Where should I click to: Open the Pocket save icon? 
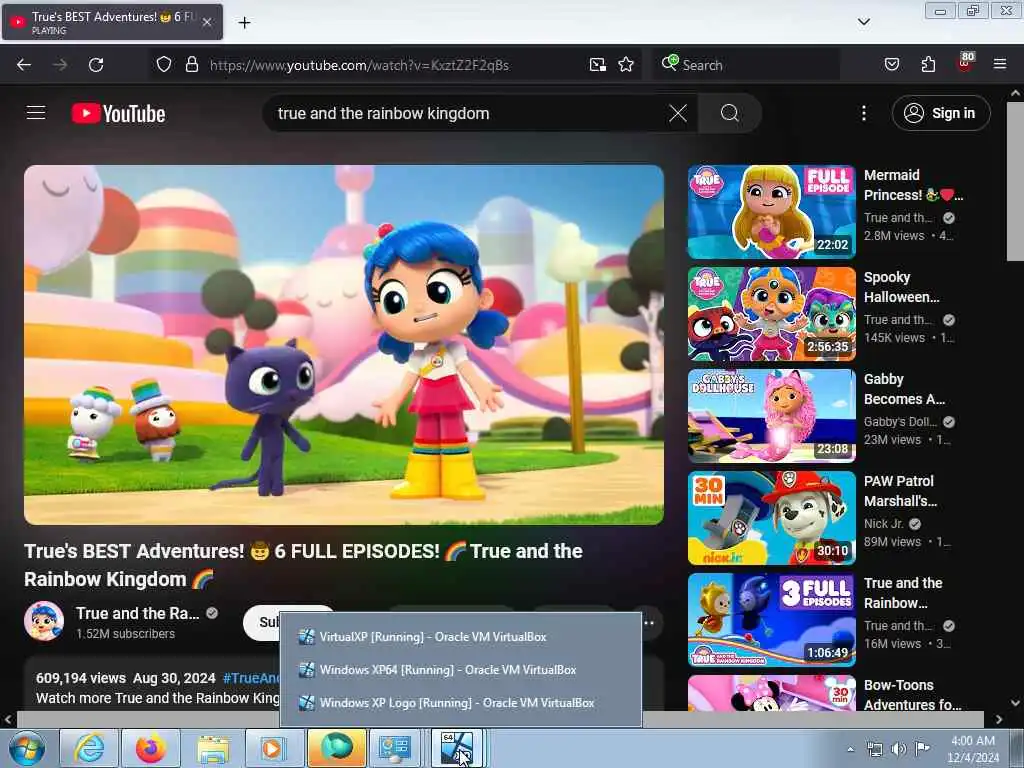point(891,64)
